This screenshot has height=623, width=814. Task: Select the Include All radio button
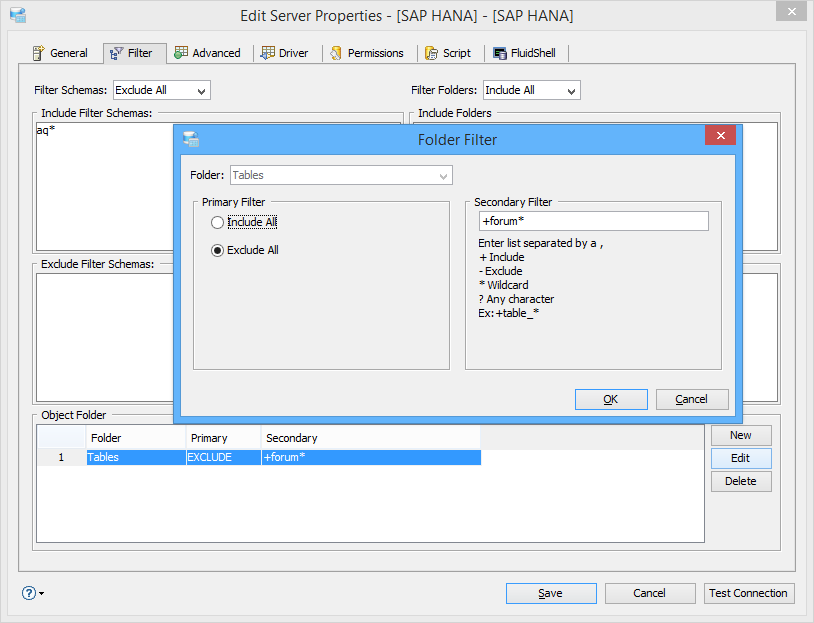[218, 223]
